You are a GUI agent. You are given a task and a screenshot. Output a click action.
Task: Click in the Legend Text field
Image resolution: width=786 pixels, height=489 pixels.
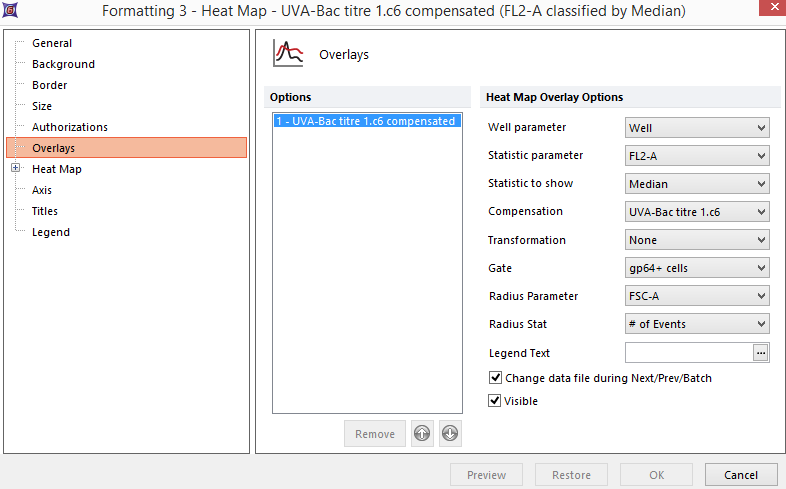coord(688,353)
